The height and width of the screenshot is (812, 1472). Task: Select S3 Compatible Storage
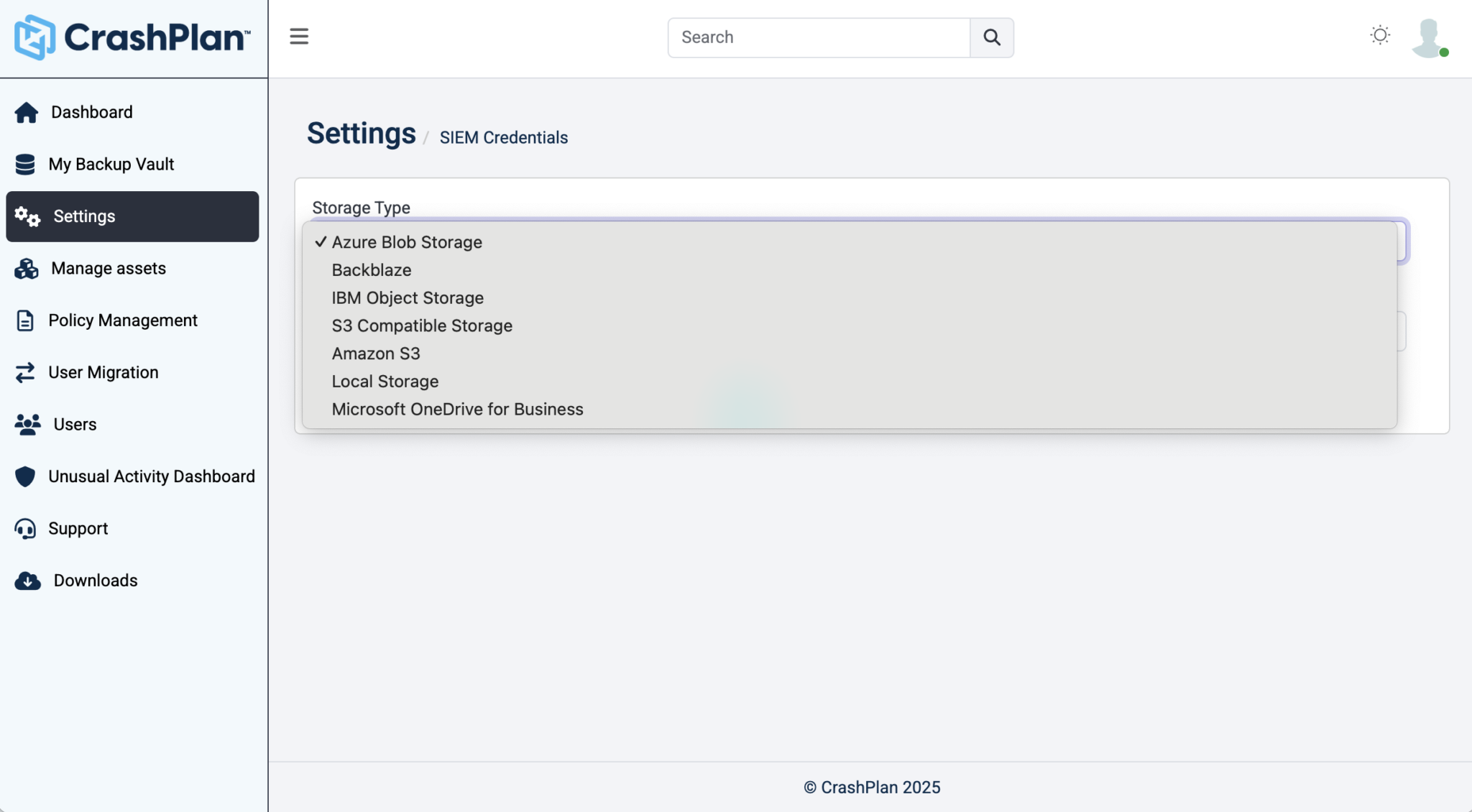(850, 326)
